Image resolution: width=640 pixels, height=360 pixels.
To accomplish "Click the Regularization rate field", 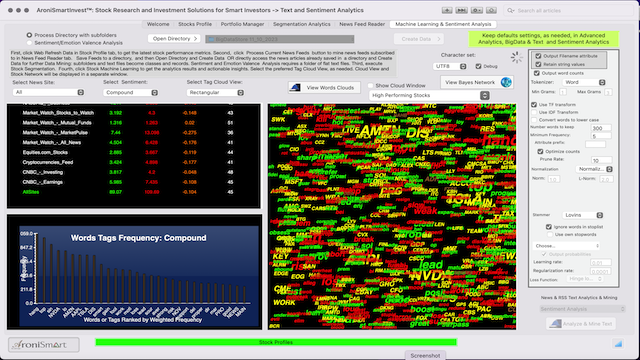I will click(600, 271).
